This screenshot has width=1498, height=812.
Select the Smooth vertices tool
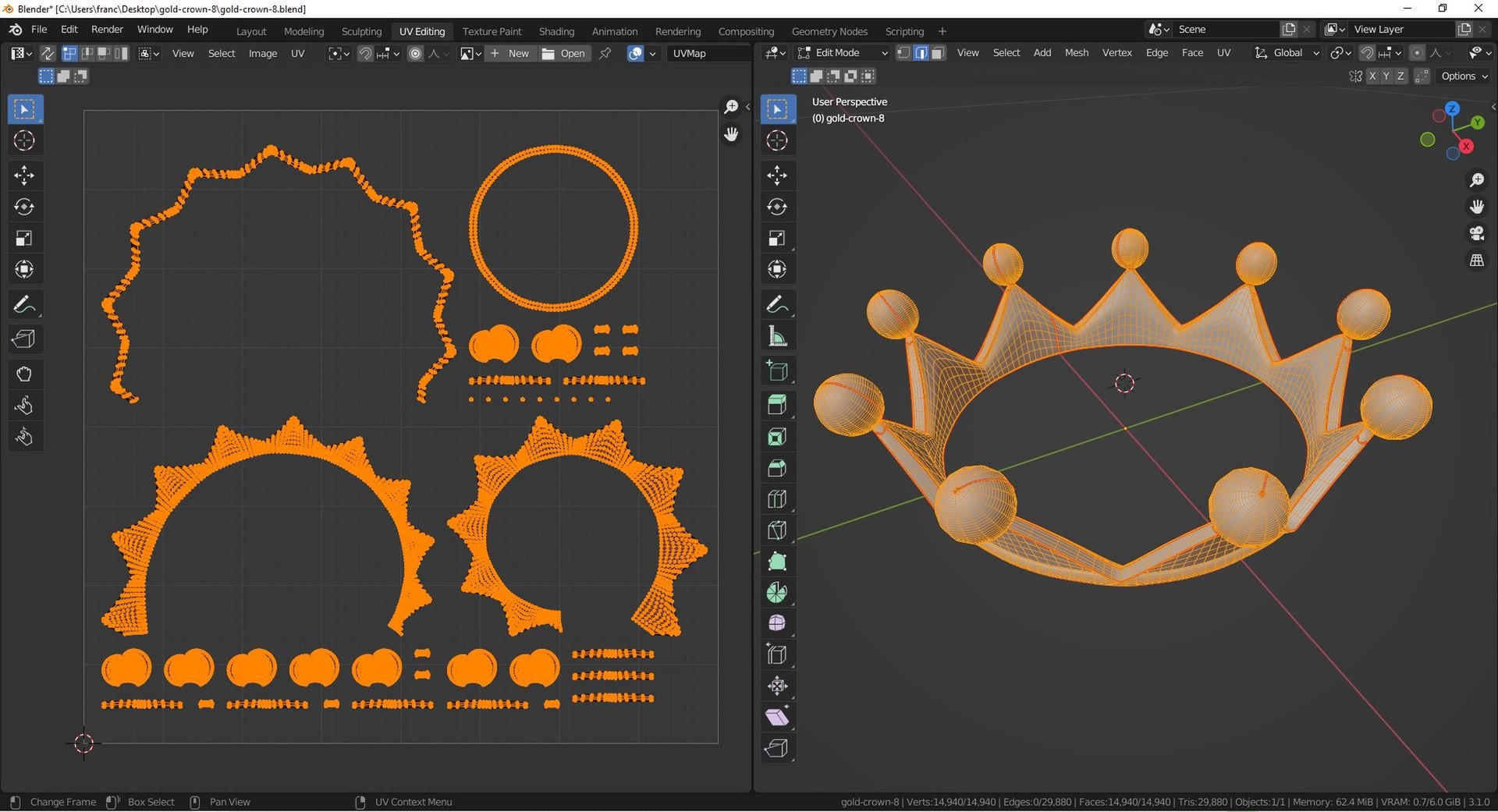[777, 623]
